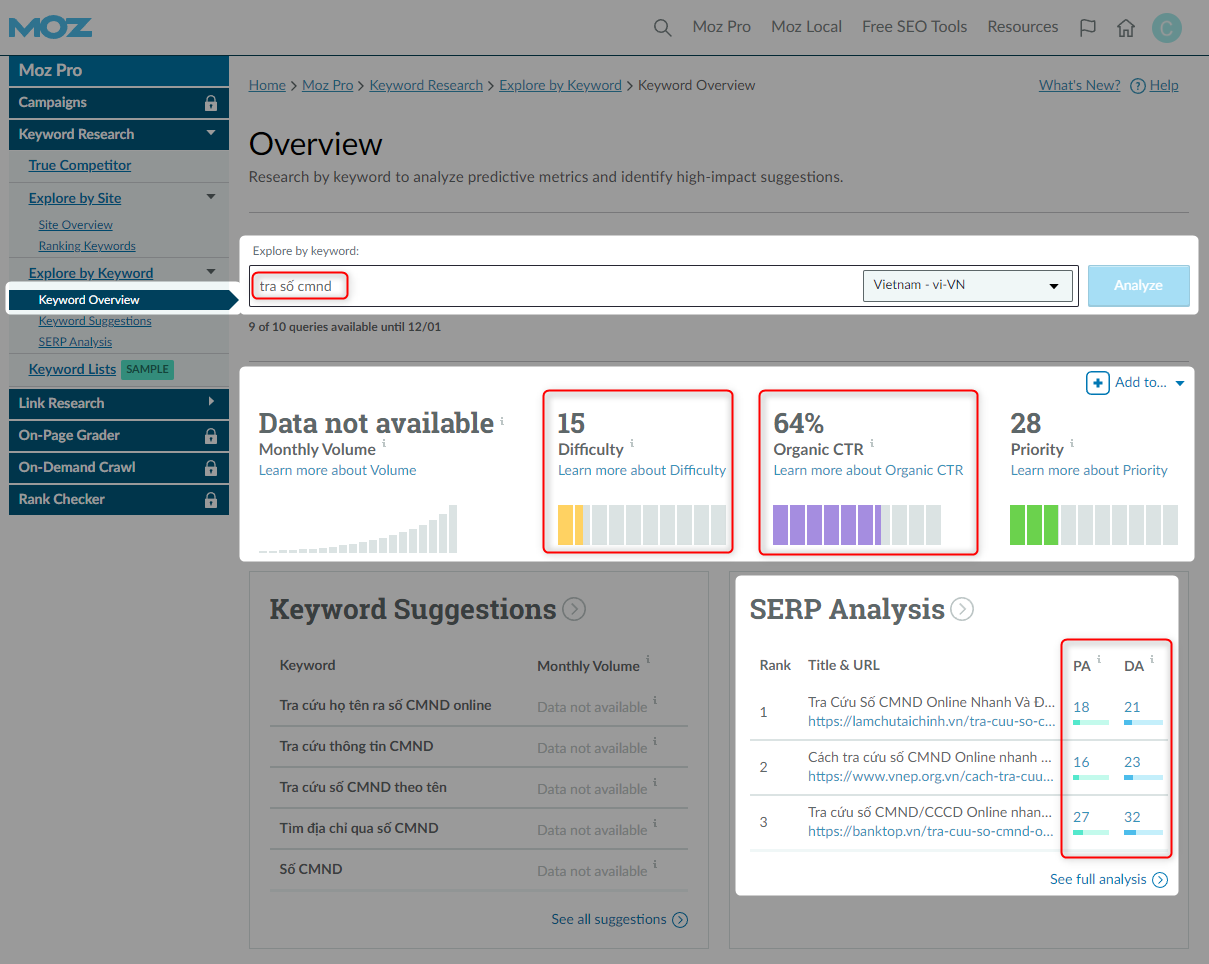Click Learn more about Organic CTR
Screen dimensions: 1209x964
coord(868,470)
